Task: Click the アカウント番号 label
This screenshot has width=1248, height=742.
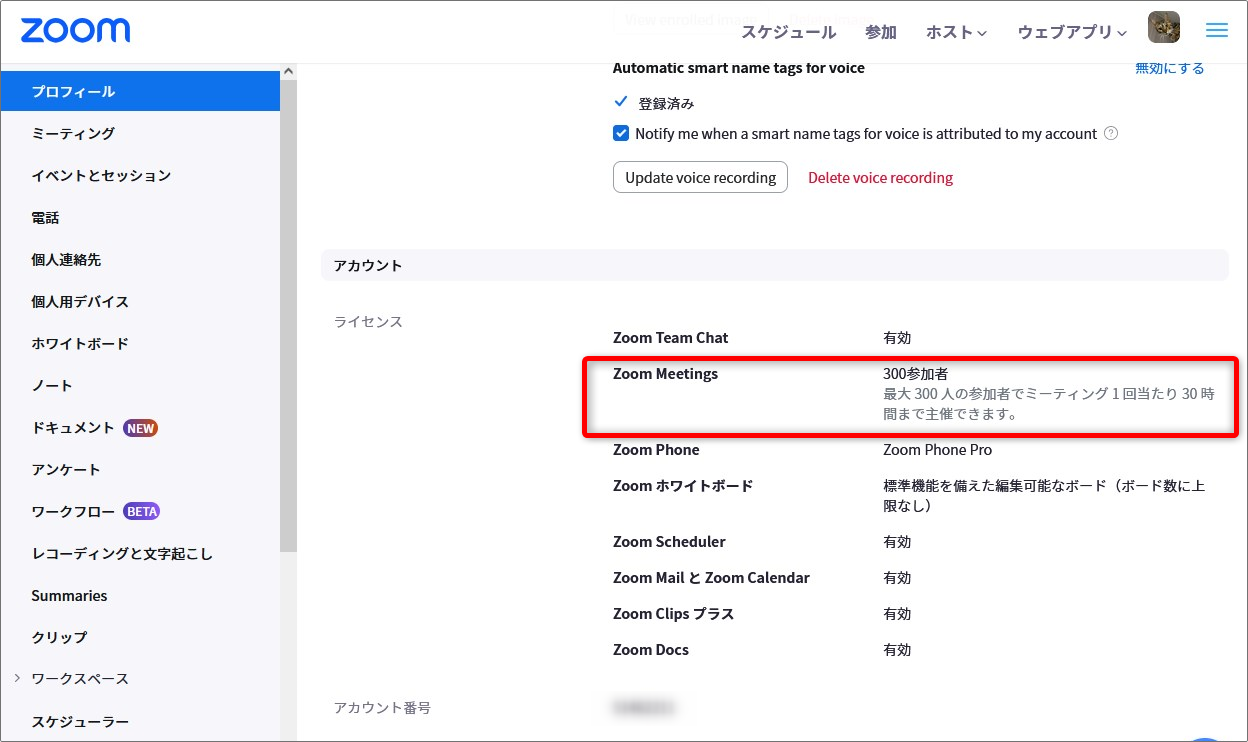Action: [x=382, y=707]
